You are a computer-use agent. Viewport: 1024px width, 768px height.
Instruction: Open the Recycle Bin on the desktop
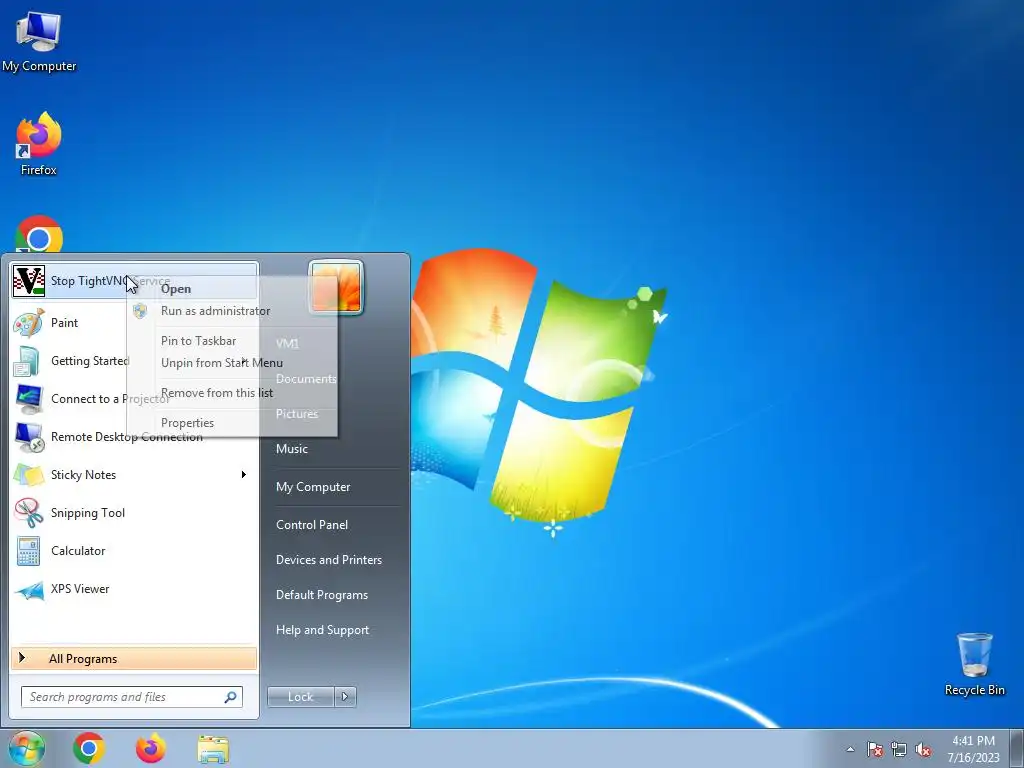click(974, 663)
